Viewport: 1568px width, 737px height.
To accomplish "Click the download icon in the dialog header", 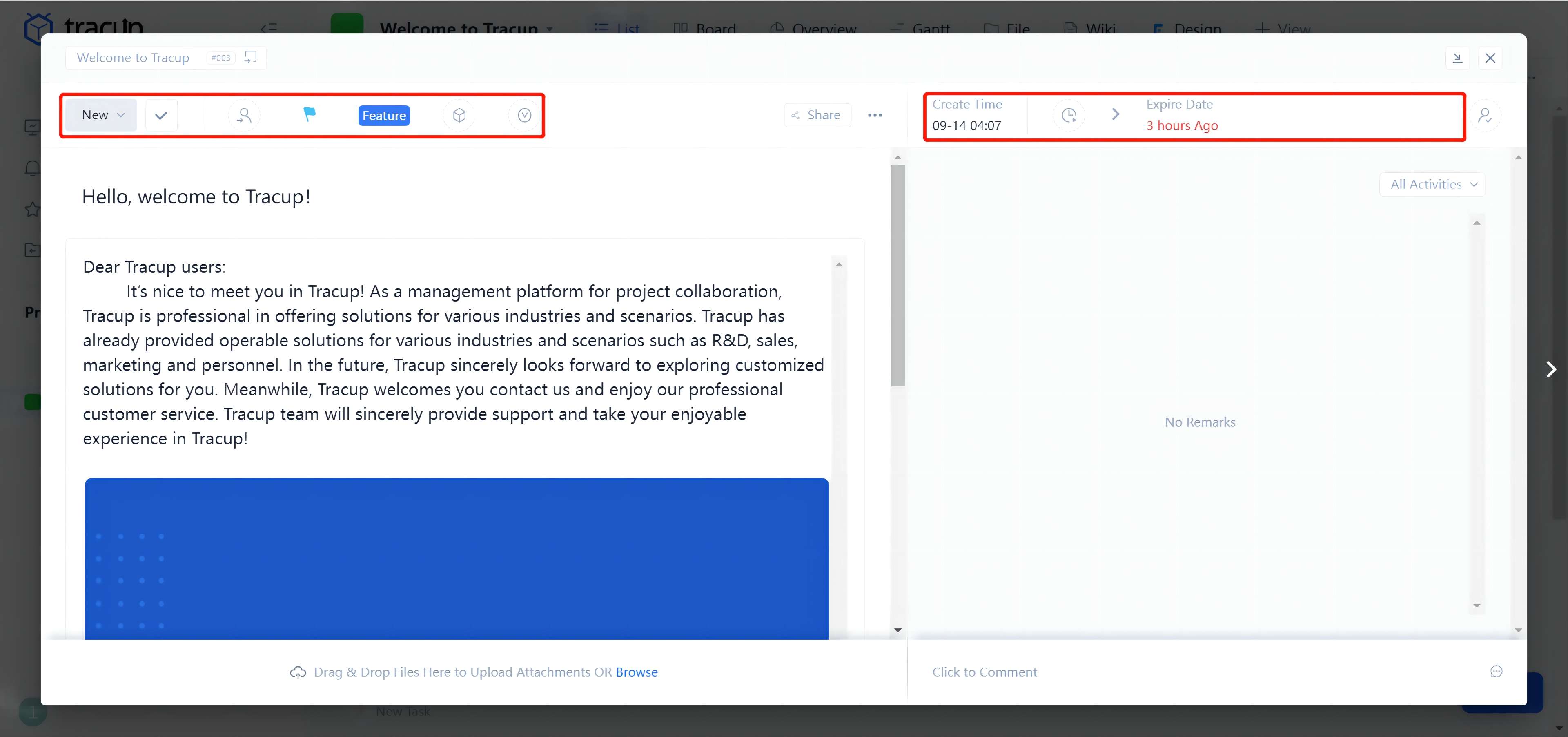I will (x=1458, y=58).
